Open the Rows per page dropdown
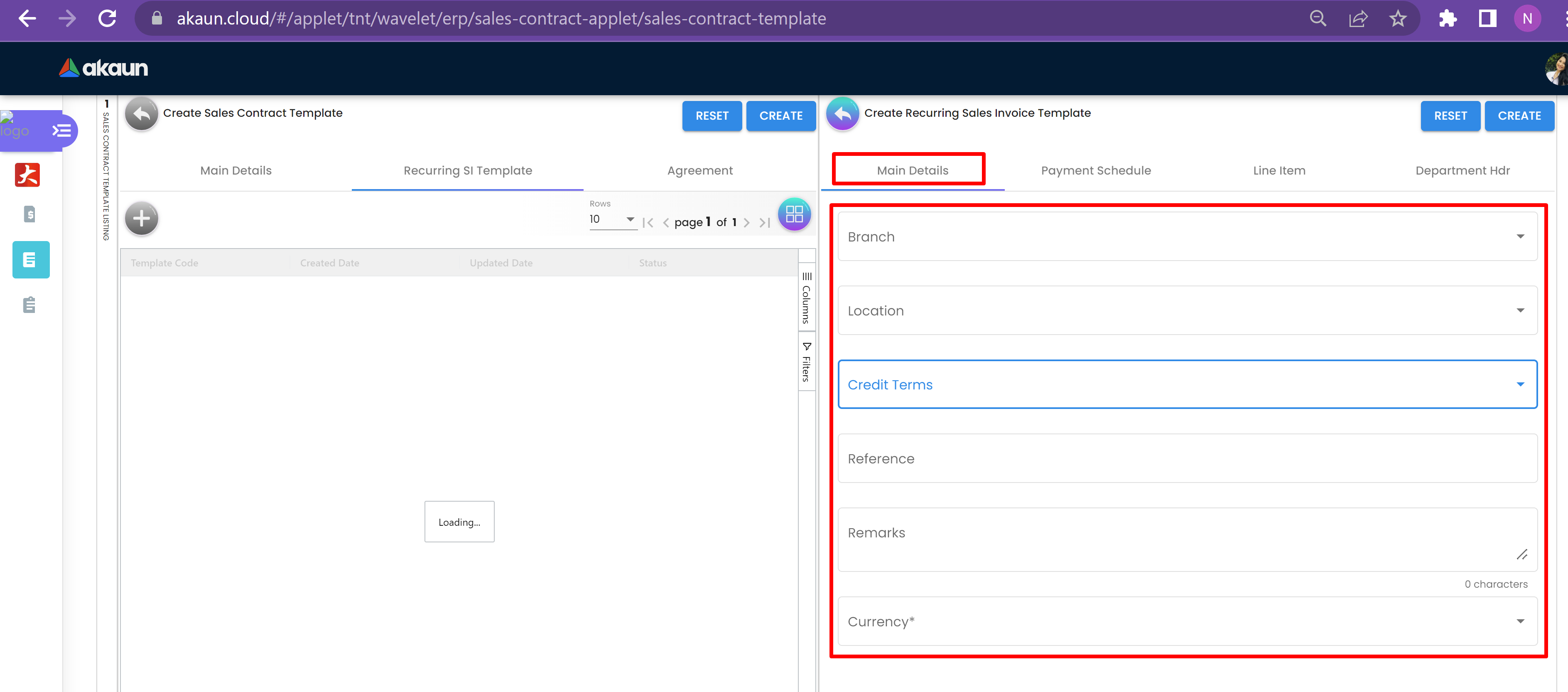The height and width of the screenshot is (692, 1568). 612,219
